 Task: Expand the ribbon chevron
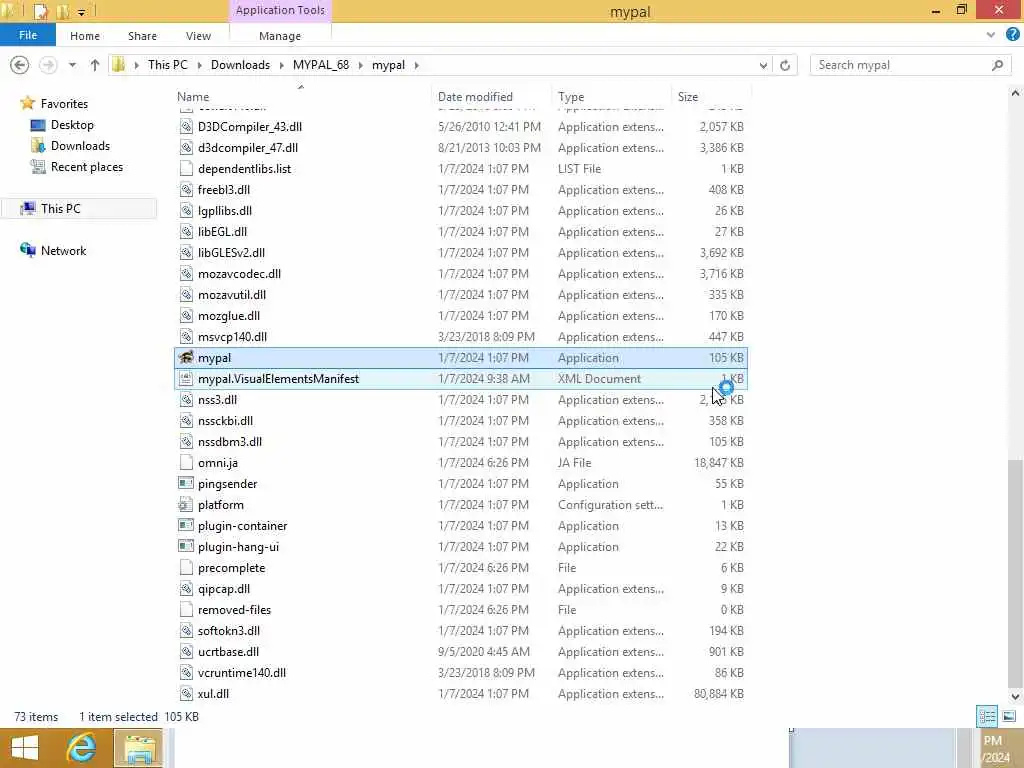[x=991, y=35]
